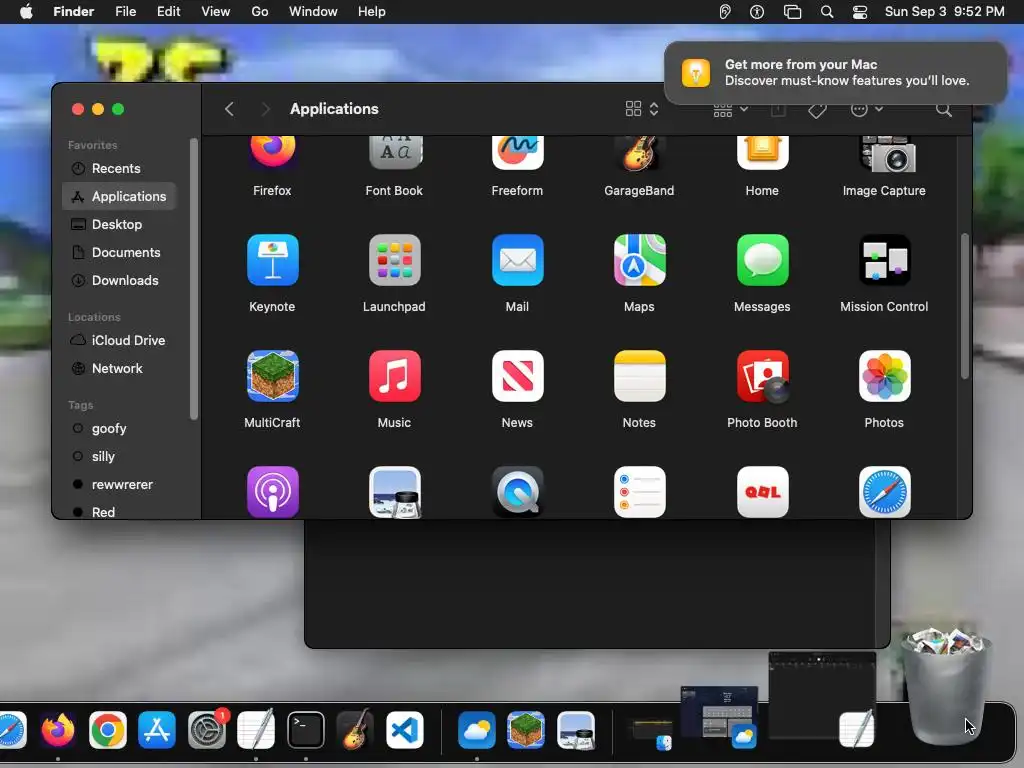The image size is (1024, 768).
Task: Open the Firefox app in Applications
Action: click(x=272, y=153)
